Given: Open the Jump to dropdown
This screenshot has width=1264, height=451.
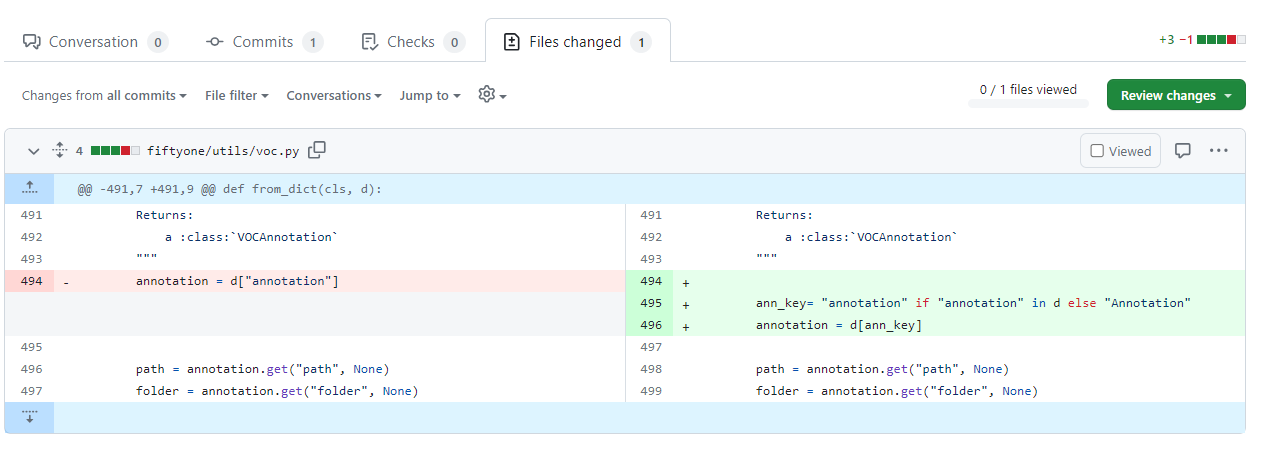Looking at the screenshot, I should [x=430, y=96].
